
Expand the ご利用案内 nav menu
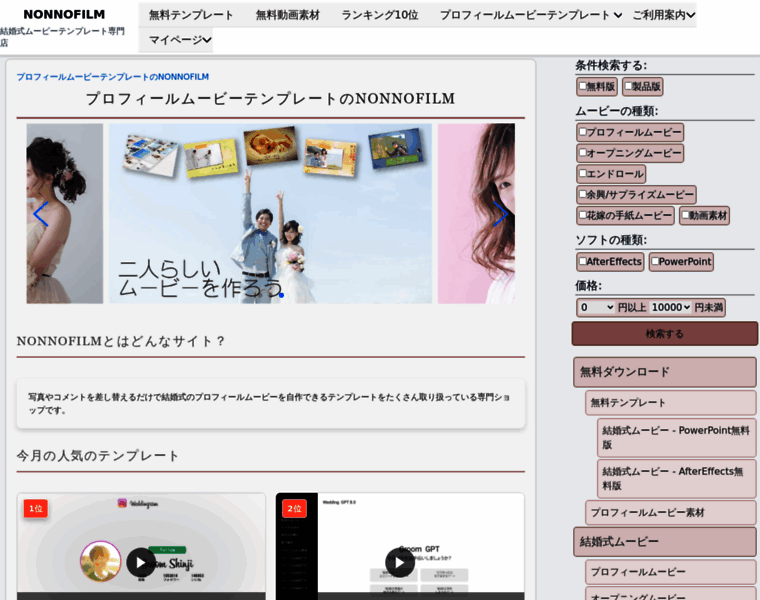(663, 15)
